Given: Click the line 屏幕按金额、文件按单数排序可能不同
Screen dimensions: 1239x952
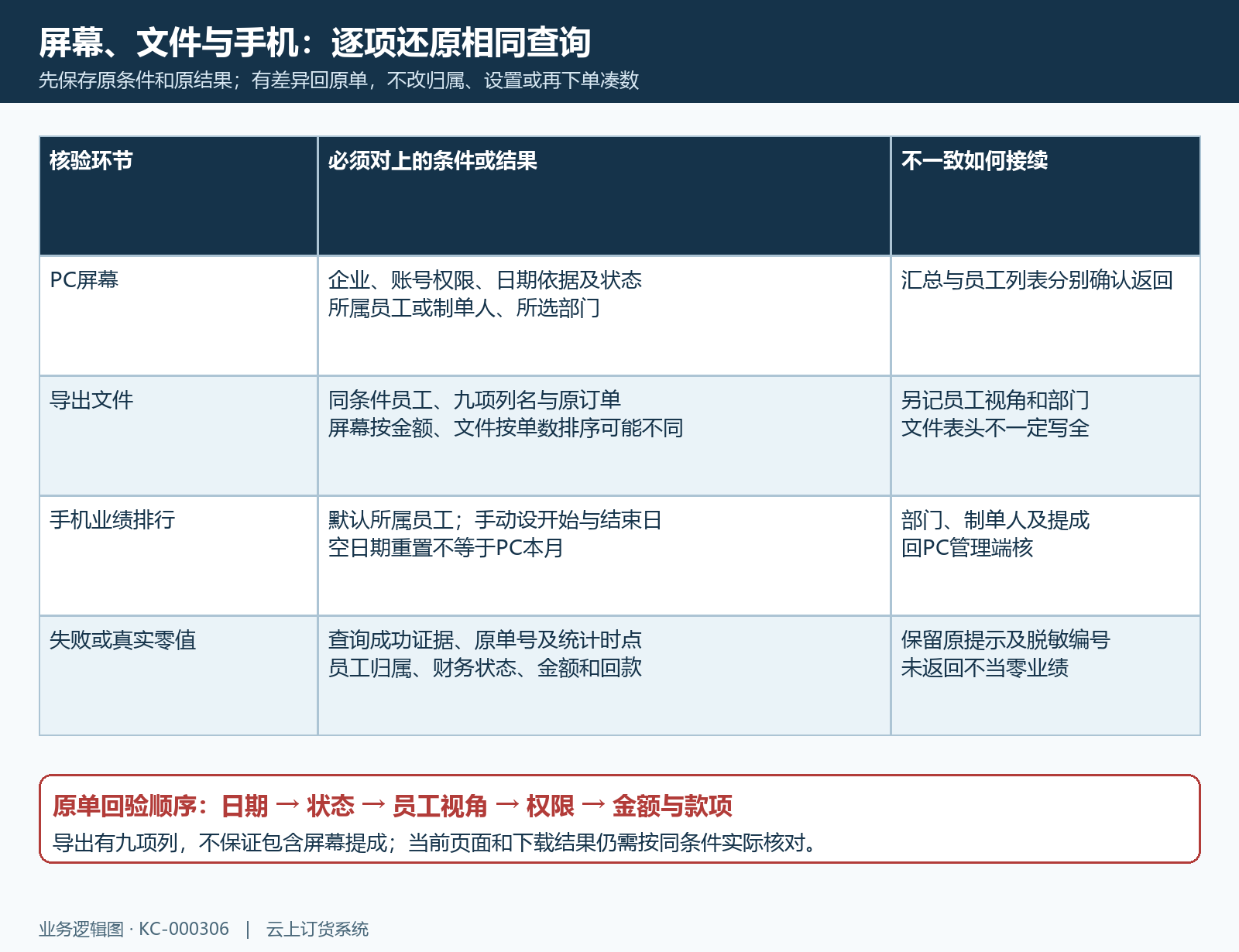Looking at the screenshot, I should click(506, 428).
